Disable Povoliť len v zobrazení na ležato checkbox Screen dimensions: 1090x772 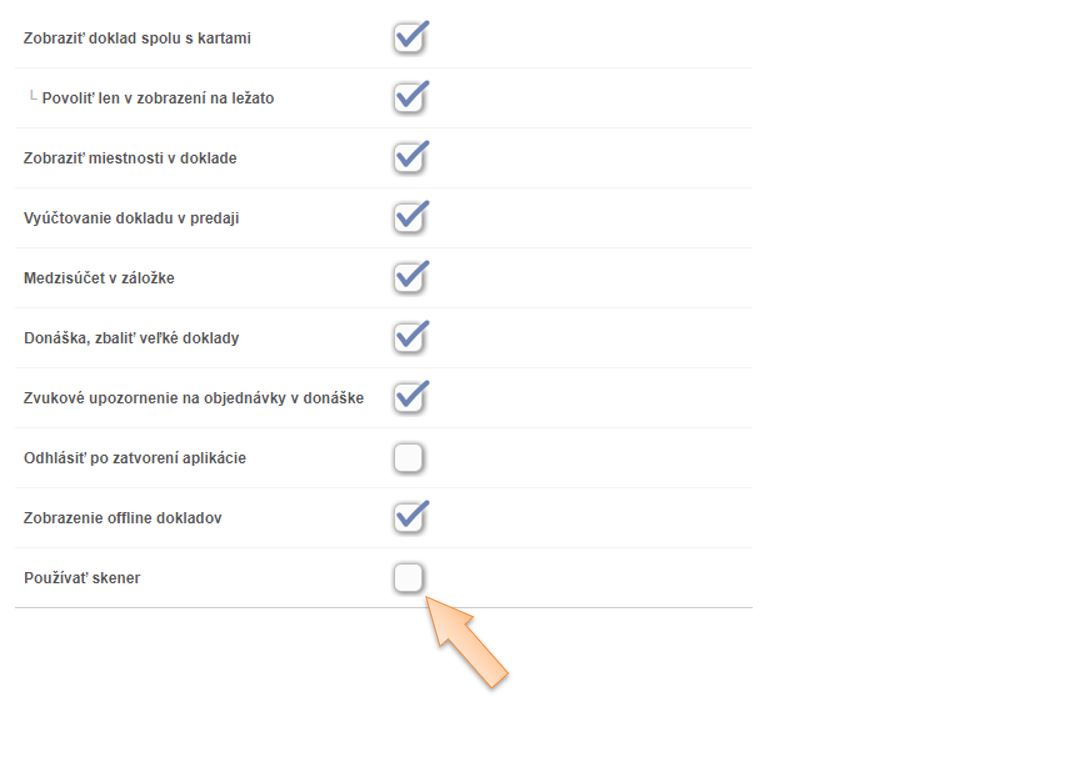click(409, 99)
